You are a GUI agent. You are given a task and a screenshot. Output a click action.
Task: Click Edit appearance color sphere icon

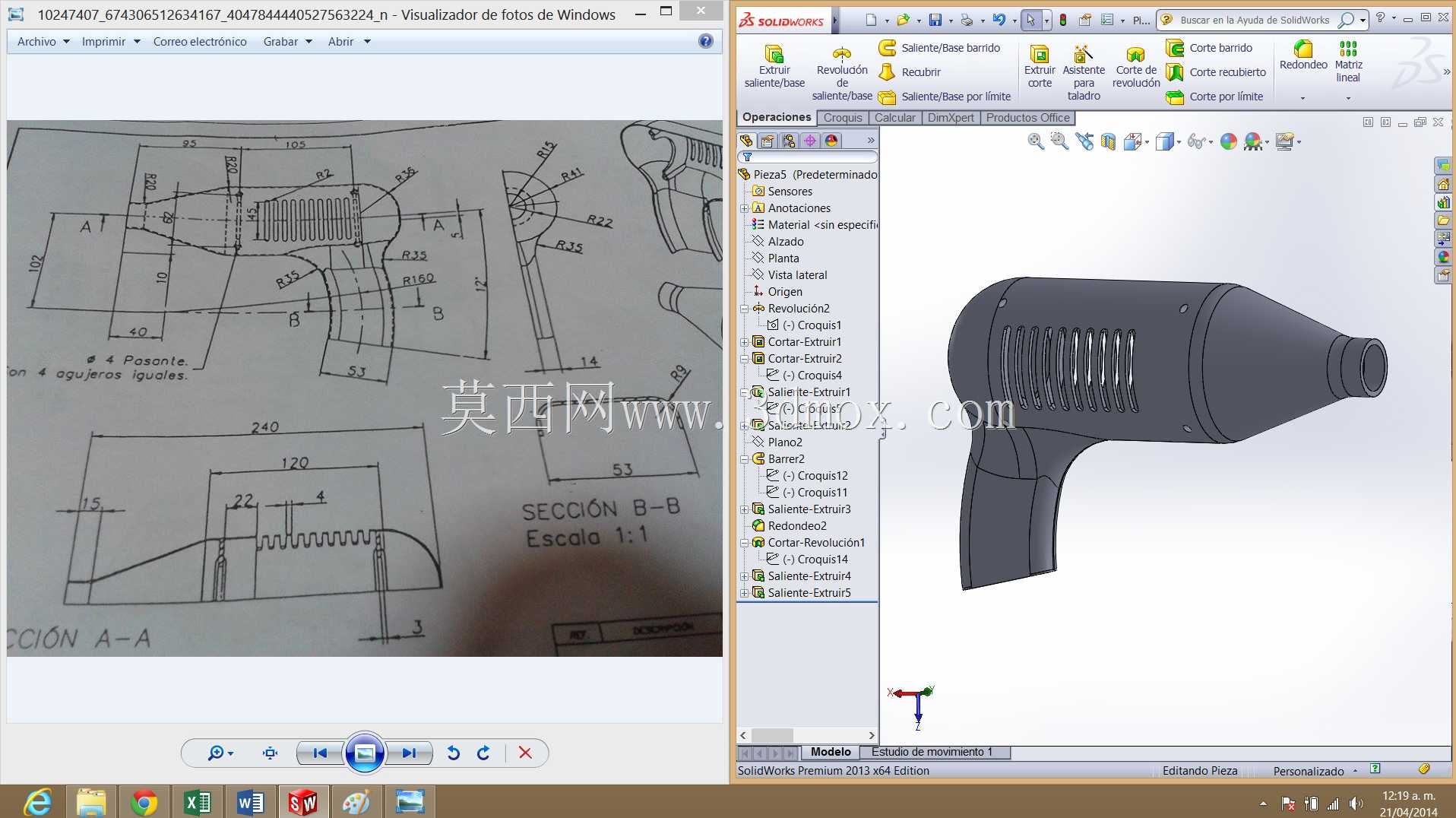pos(1228,141)
